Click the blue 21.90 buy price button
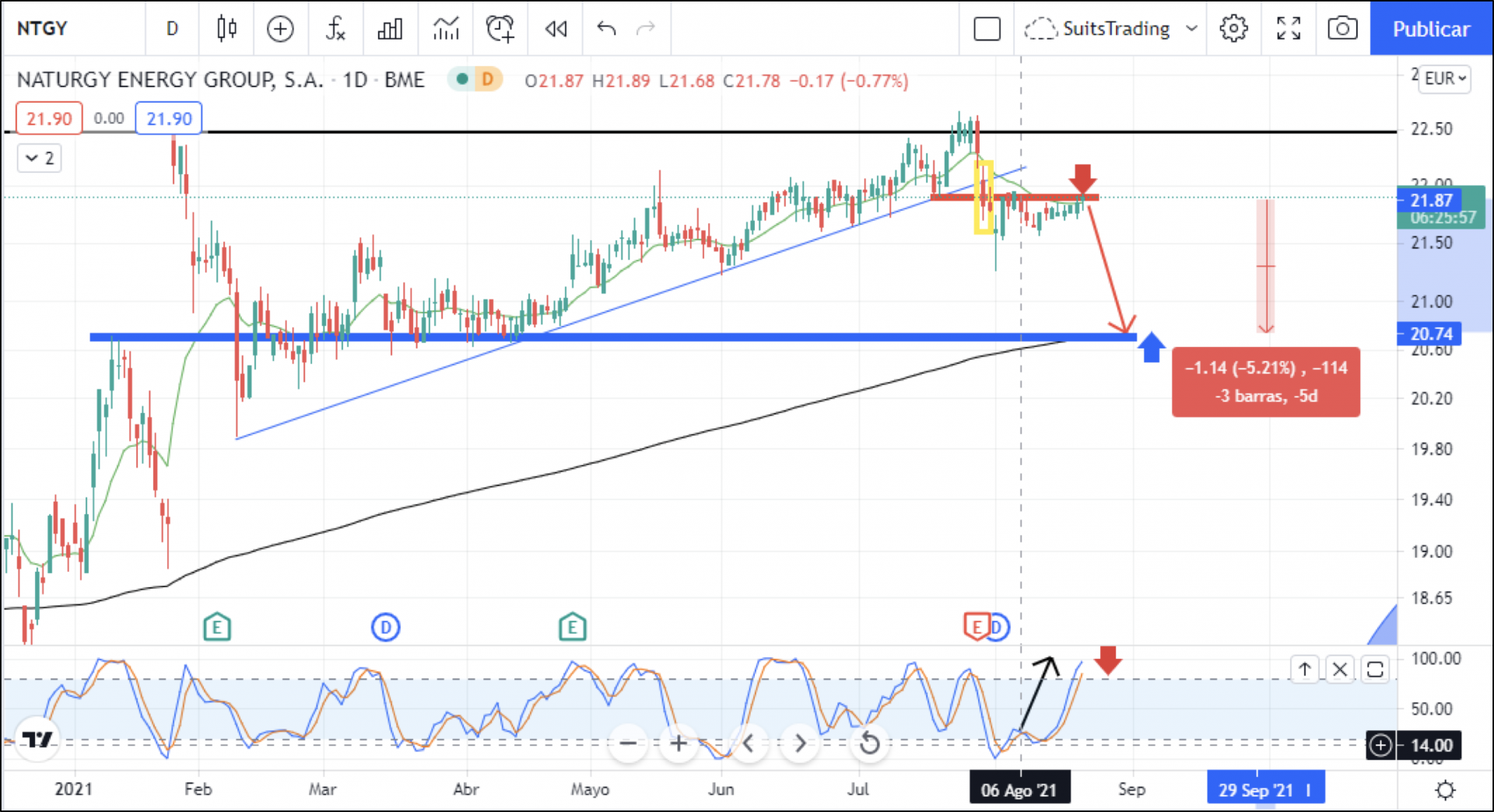This screenshot has width=1494, height=812. tap(169, 119)
